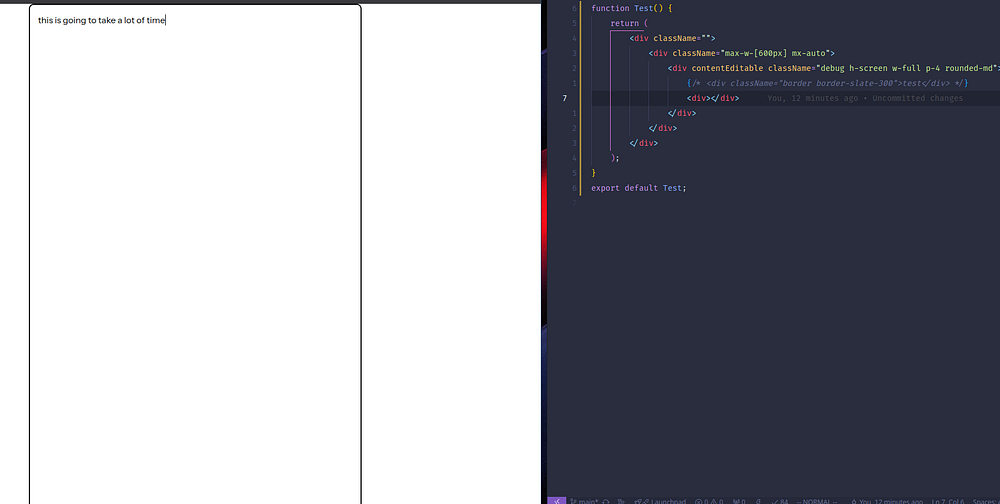
Task: Click the 'Uncommitted changes' inline blame annotation
Action: click(918, 98)
